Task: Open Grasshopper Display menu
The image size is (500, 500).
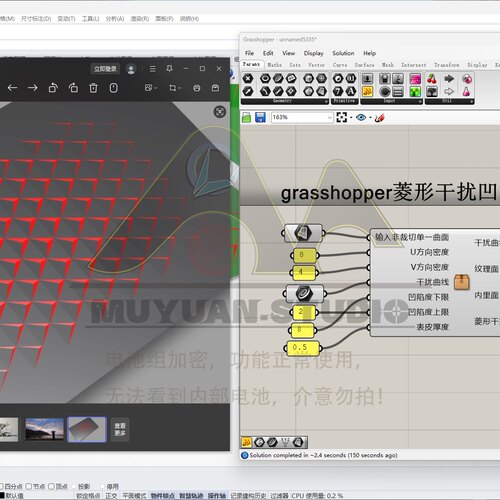Action: click(x=314, y=53)
